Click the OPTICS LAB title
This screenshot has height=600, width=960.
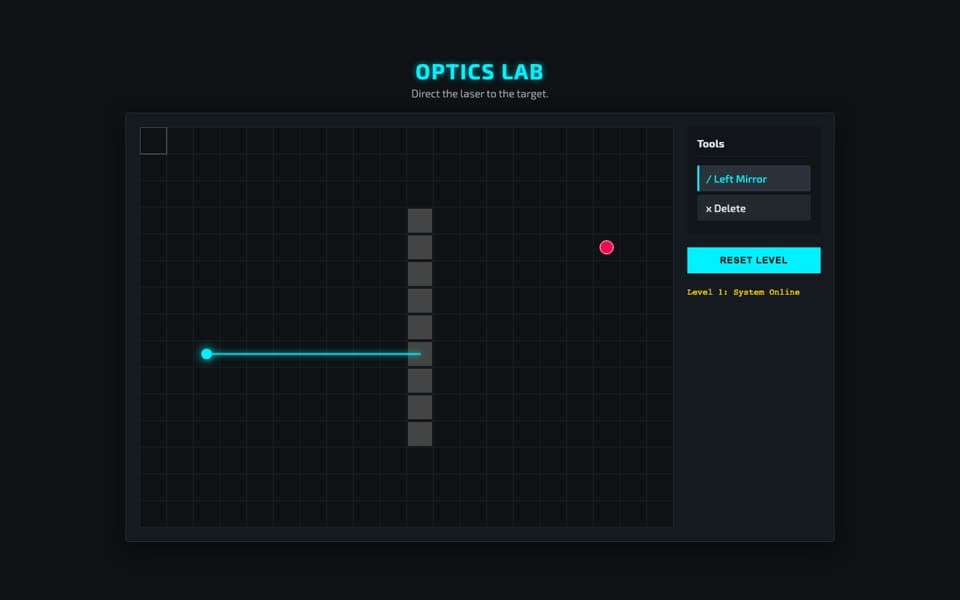(479, 72)
